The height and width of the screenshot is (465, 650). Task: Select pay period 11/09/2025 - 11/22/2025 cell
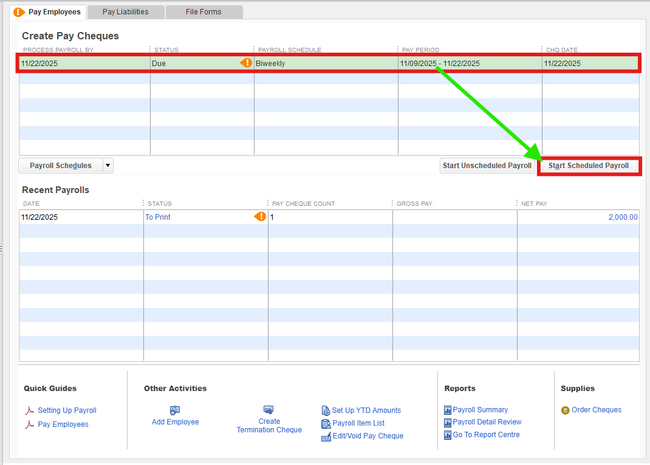[x=470, y=63]
